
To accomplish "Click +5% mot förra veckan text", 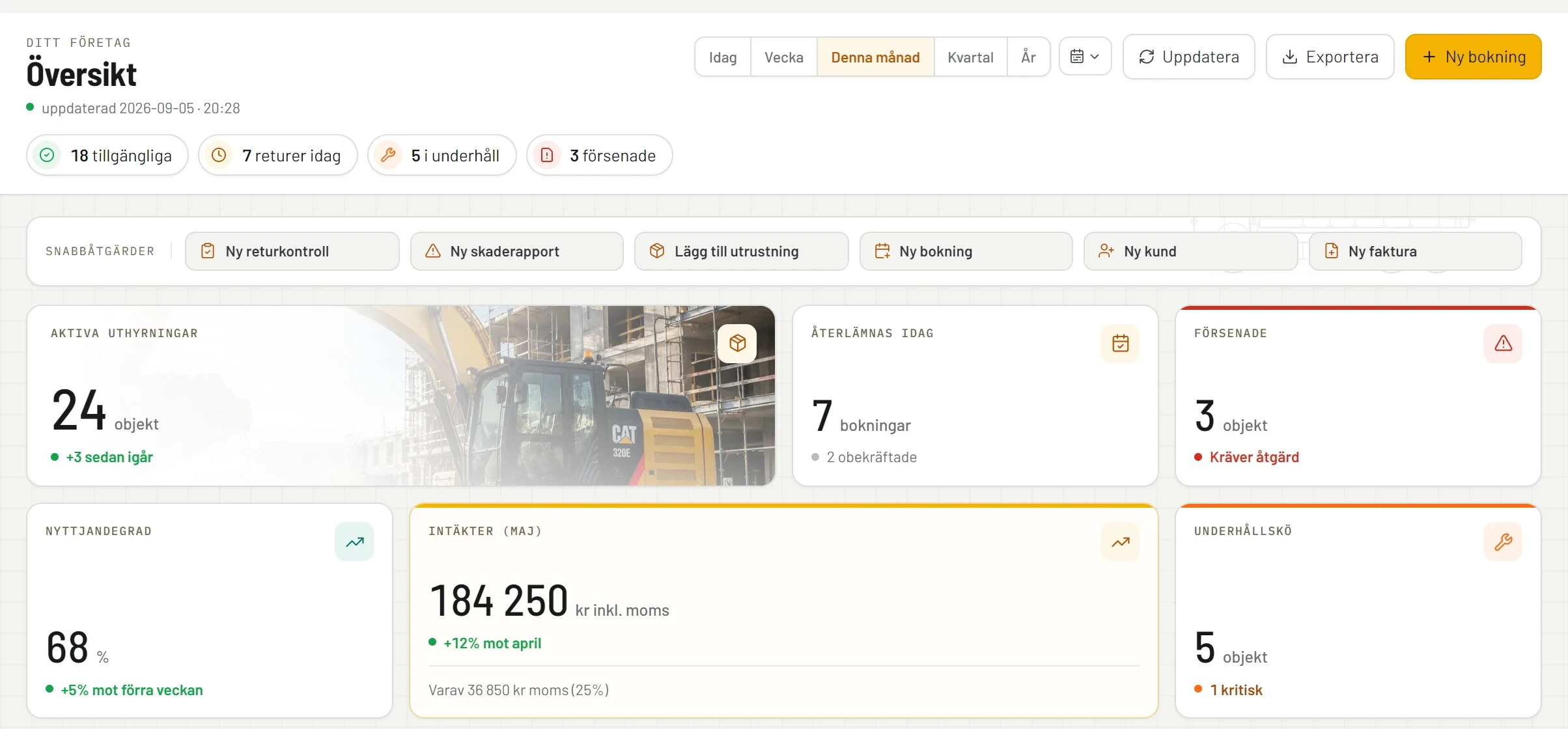I will tap(132, 690).
